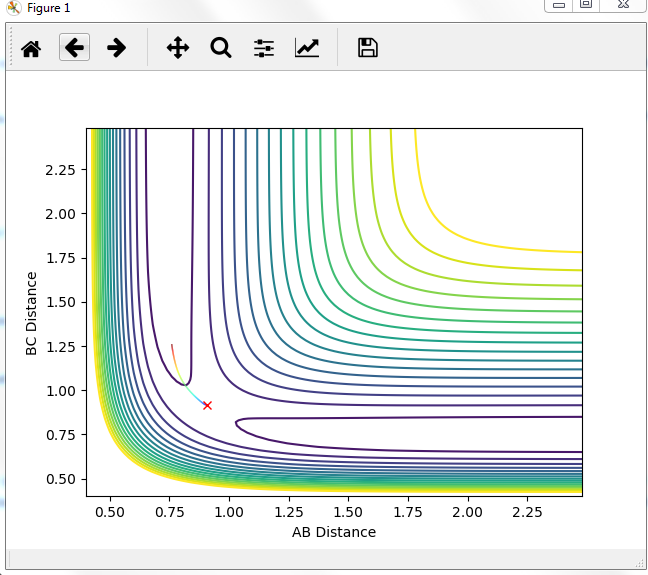Click the 0.50 tick label on AB Distance axis

[x=110, y=510]
